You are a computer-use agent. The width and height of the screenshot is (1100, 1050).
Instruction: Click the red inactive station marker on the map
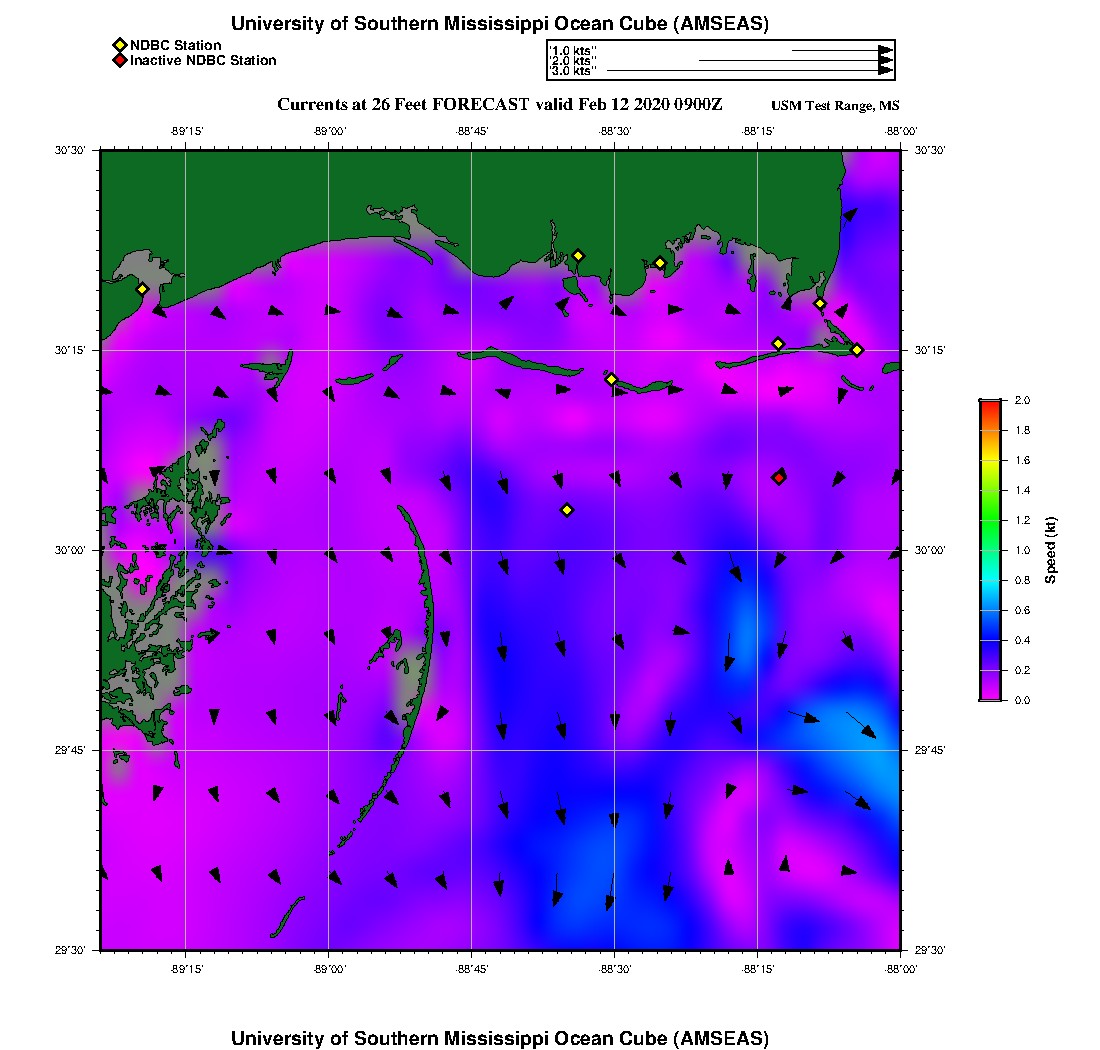[779, 477]
